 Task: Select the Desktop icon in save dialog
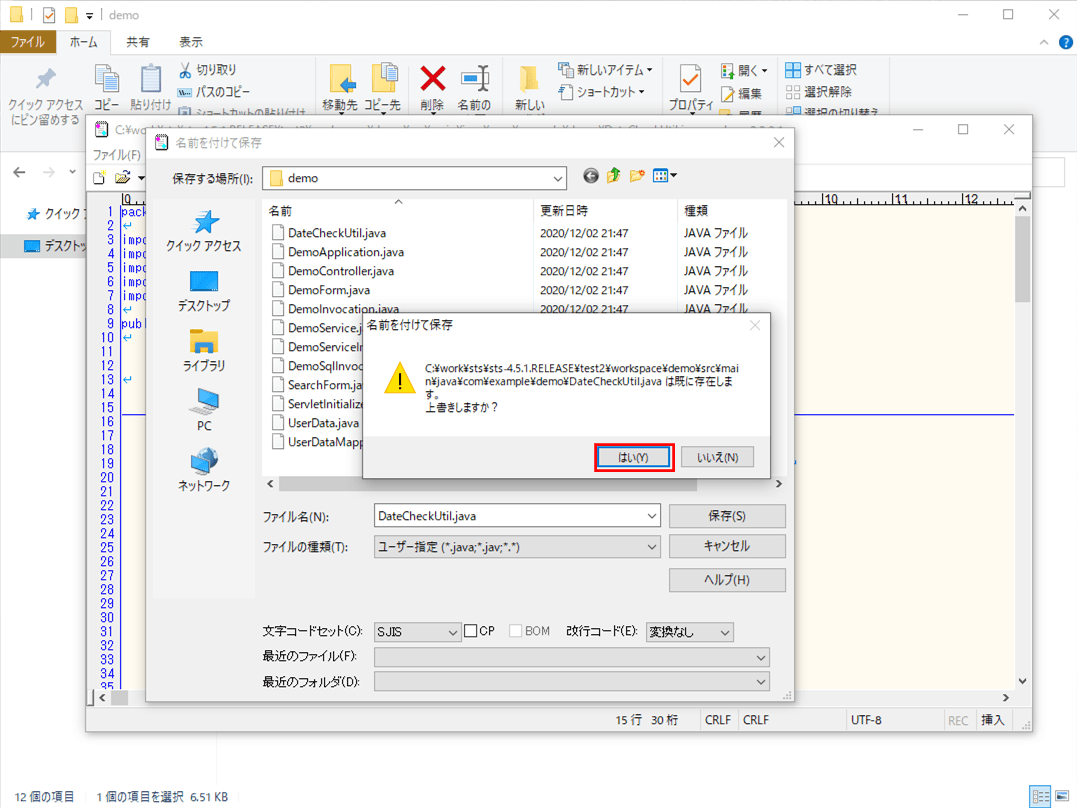click(x=204, y=283)
